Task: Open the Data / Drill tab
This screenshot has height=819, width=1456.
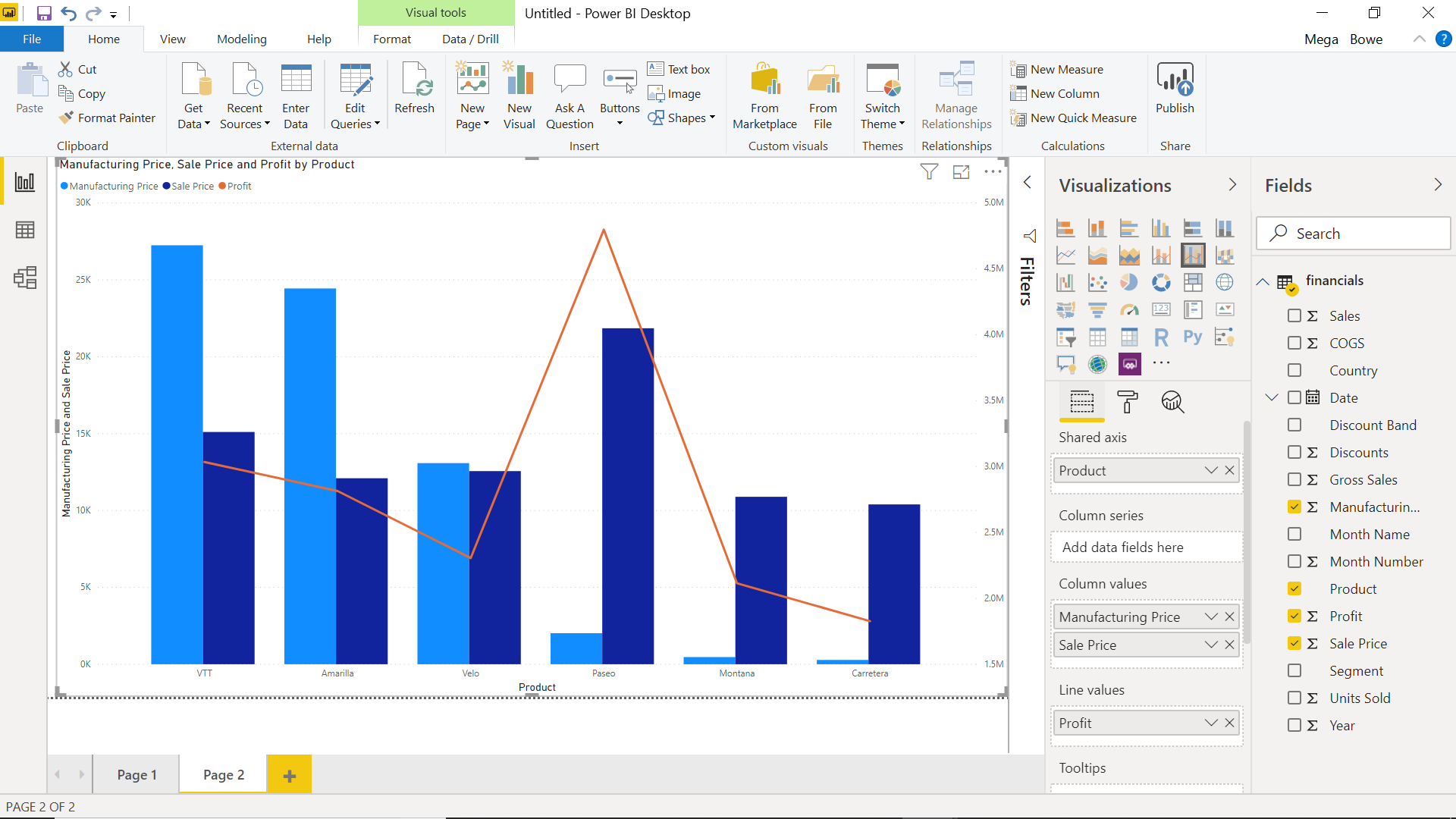Action: click(x=470, y=39)
